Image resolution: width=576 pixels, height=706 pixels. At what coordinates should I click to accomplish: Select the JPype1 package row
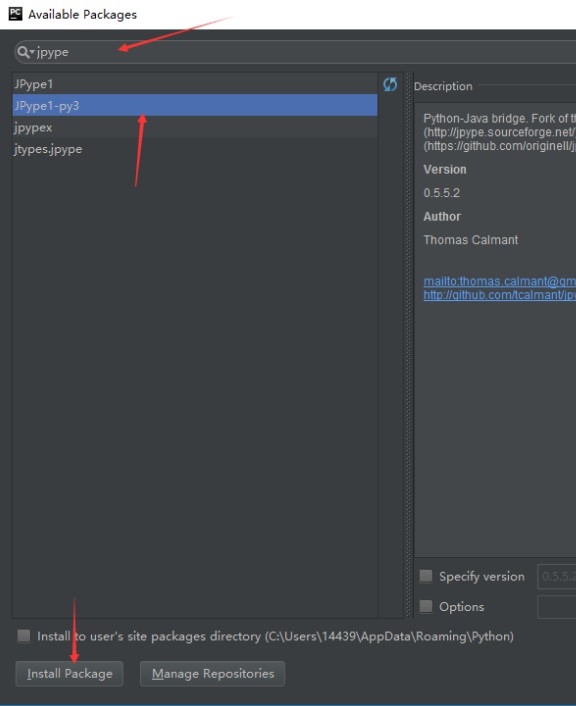195,84
